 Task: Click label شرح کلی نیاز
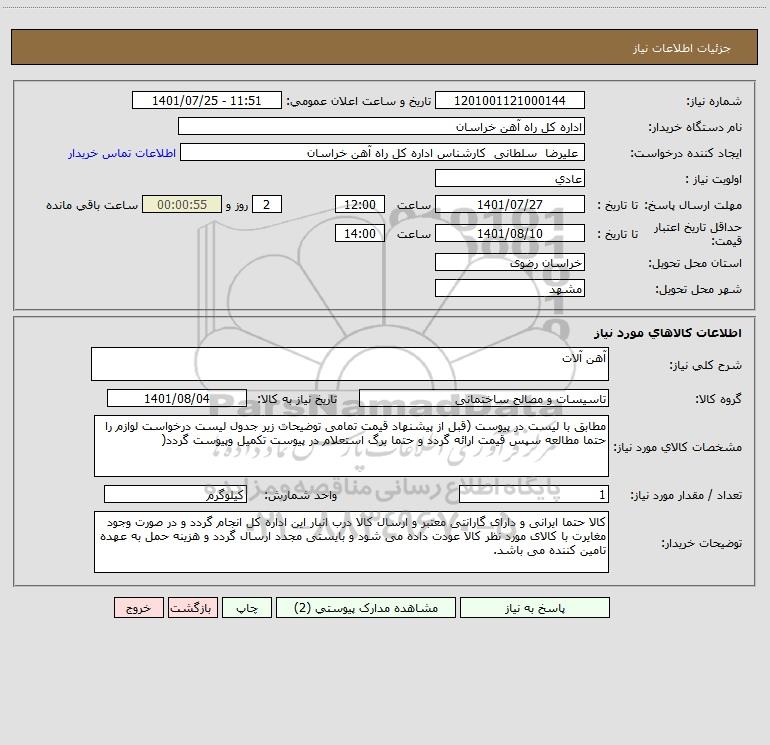706,365
